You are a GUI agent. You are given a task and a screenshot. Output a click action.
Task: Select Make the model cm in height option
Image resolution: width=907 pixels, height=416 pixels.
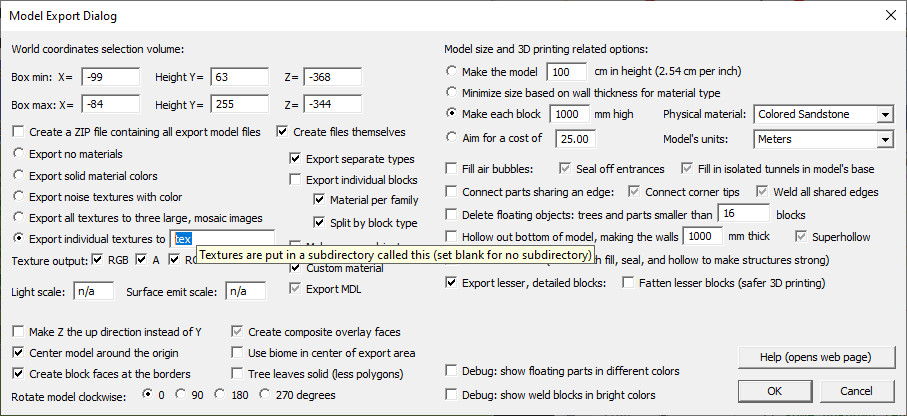click(x=452, y=71)
